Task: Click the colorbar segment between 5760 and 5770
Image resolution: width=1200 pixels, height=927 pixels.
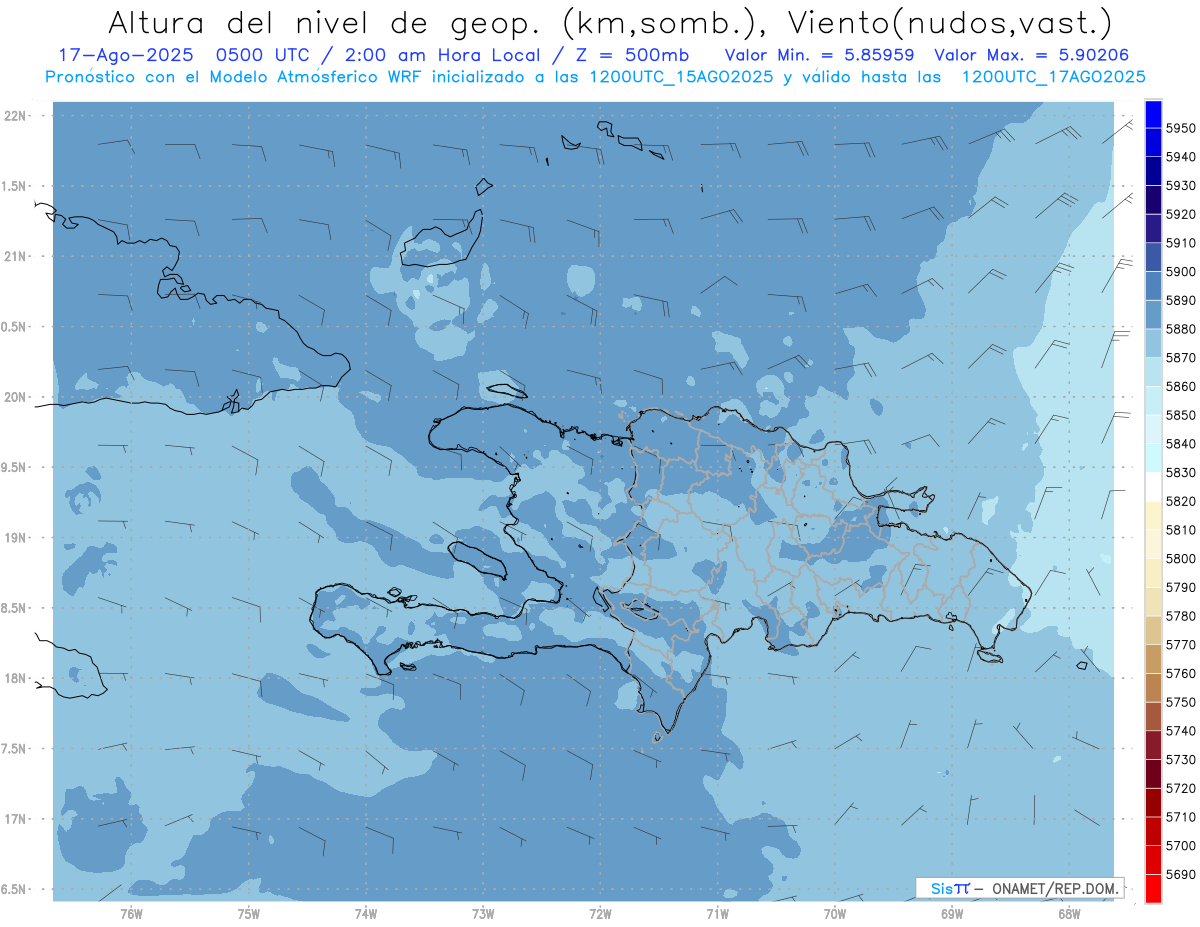Action: tap(1153, 659)
